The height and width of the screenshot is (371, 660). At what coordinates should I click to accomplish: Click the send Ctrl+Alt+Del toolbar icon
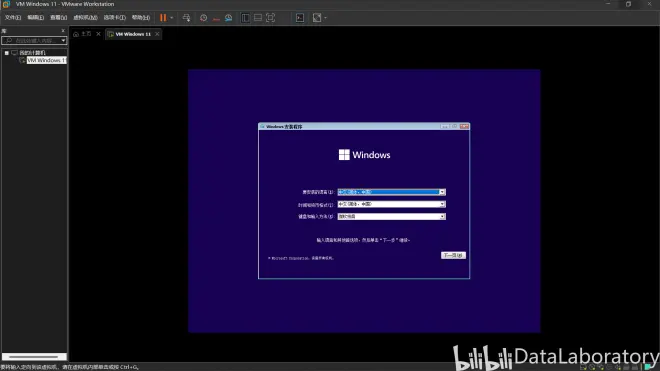(186, 18)
